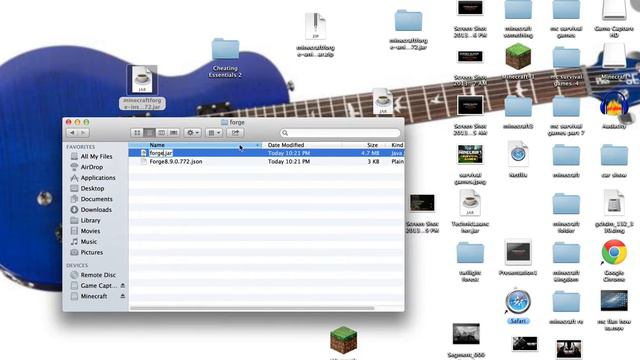Select the car show folder
This screenshot has width=640, height=360.
pos(614,155)
